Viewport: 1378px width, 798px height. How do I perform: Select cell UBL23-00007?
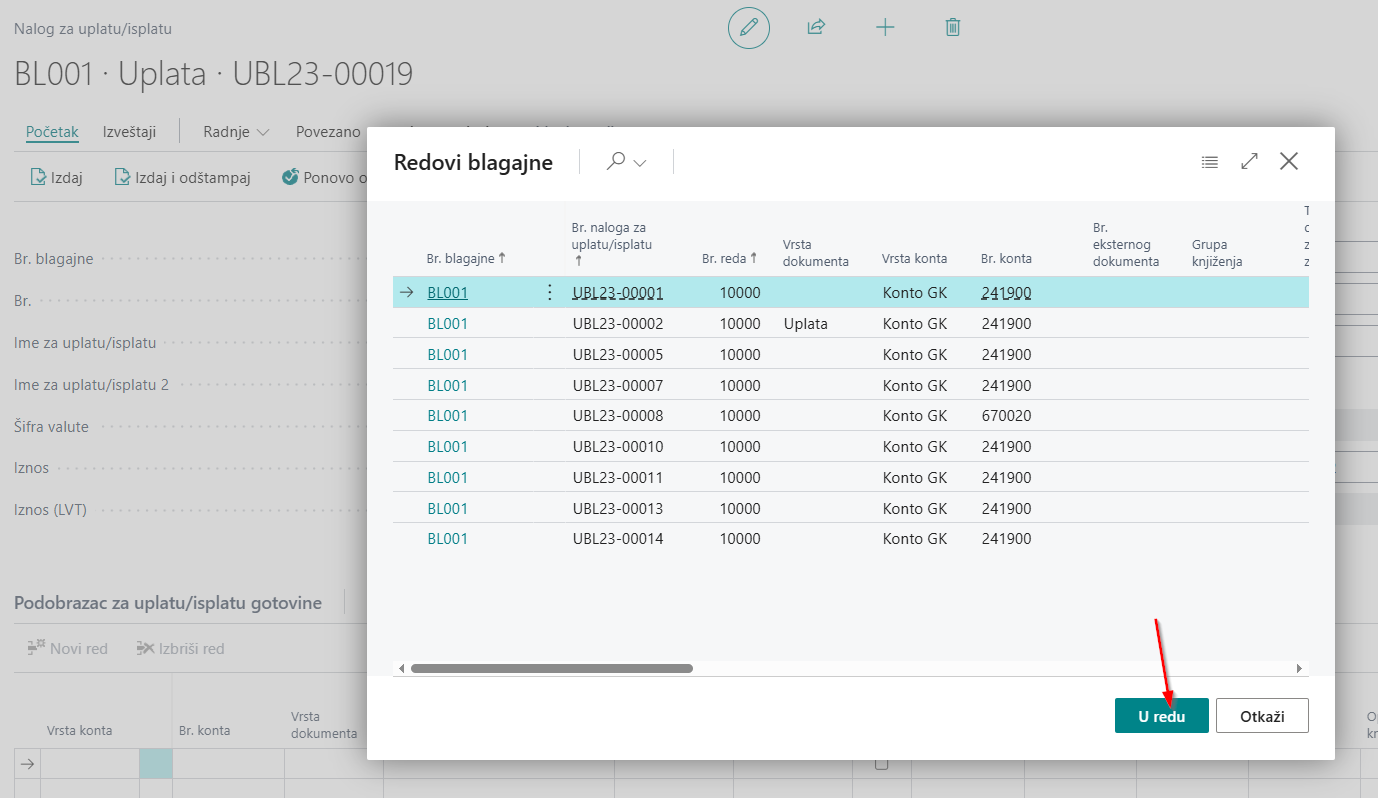point(617,385)
